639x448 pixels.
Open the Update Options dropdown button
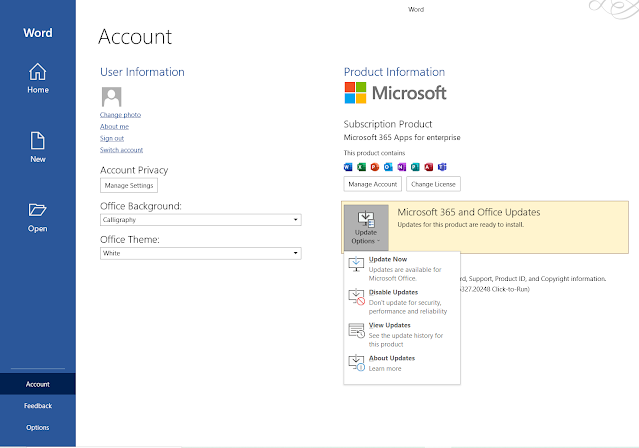[x=366, y=227]
